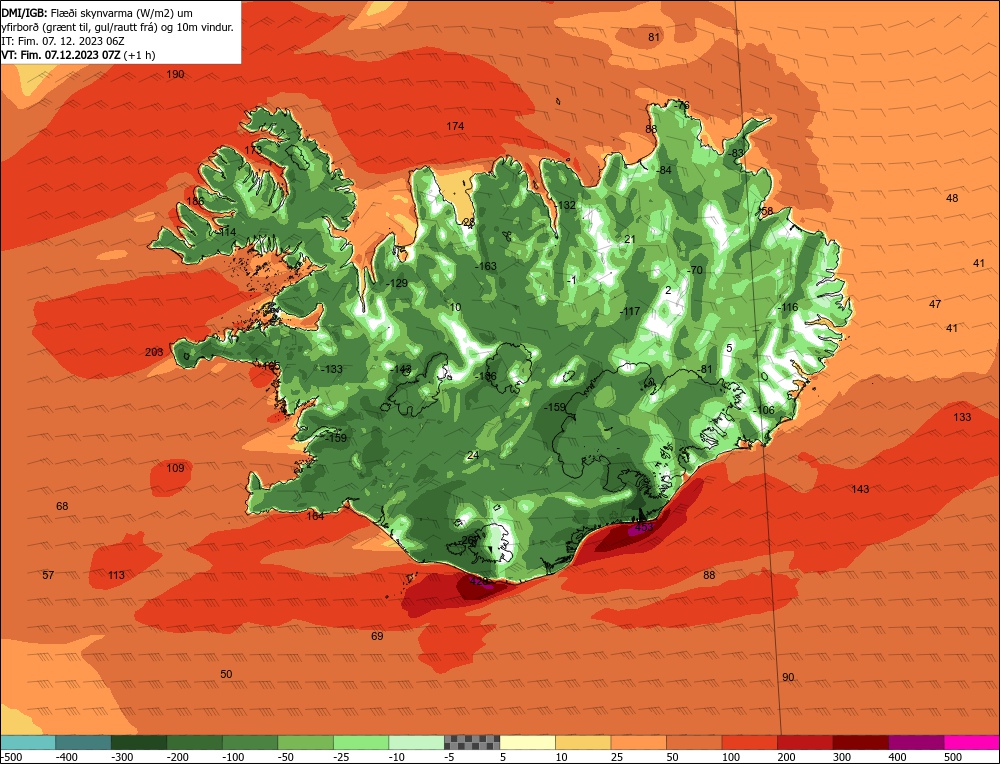
Task: Click the legend label -200
Action: pyautogui.click(x=177, y=757)
